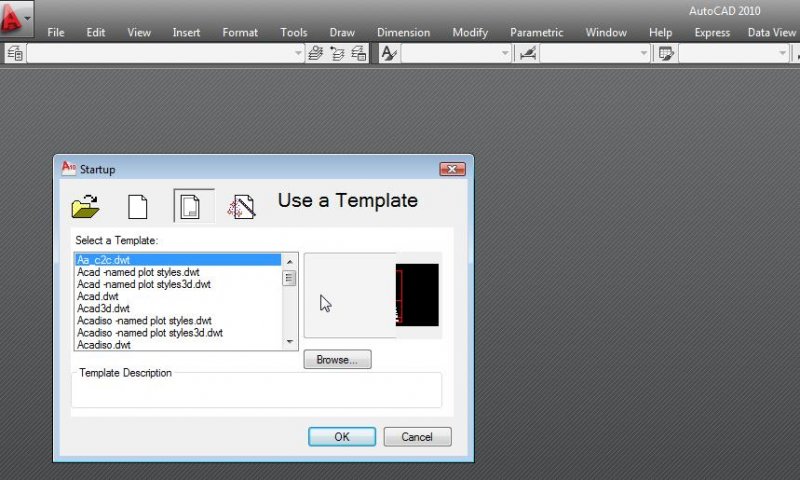Image resolution: width=800 pixels, height=480 pixels.
Task: Open the Format menu
Action: click(x=240, y=33)
